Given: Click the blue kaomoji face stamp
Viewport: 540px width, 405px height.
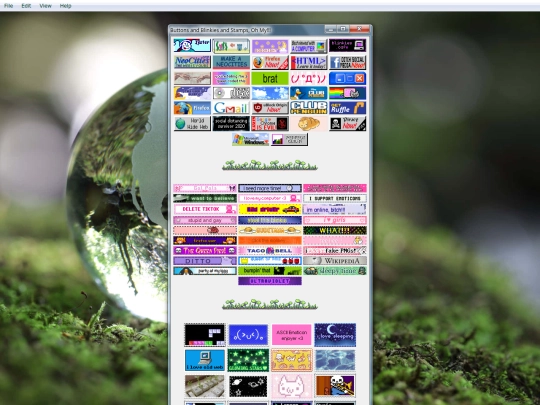Looking at the screenshot, I should (x=248, y=335).
